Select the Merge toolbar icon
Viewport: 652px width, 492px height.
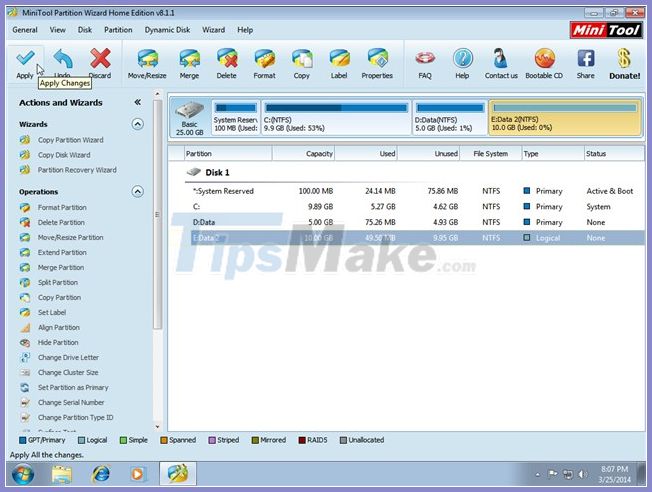click(x=189, y=59)
